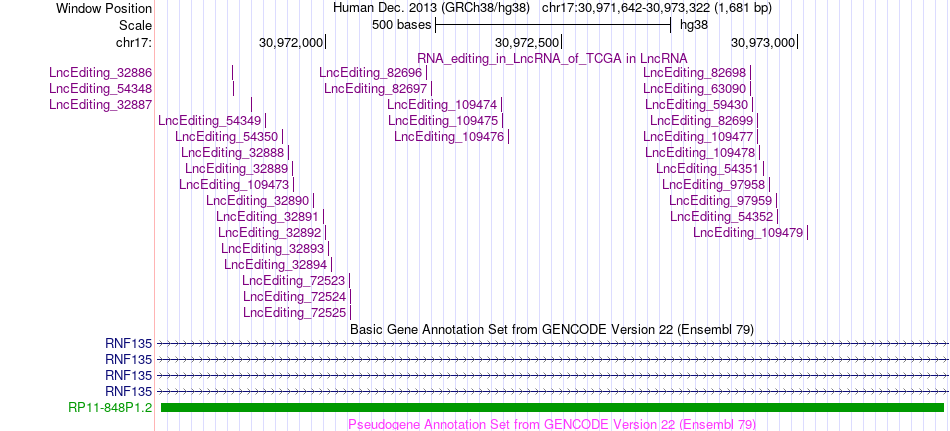Viewport: 950px width, 431px height.
Task: Click the LncEditing_32886 track item label
Action: pos(101,73)
